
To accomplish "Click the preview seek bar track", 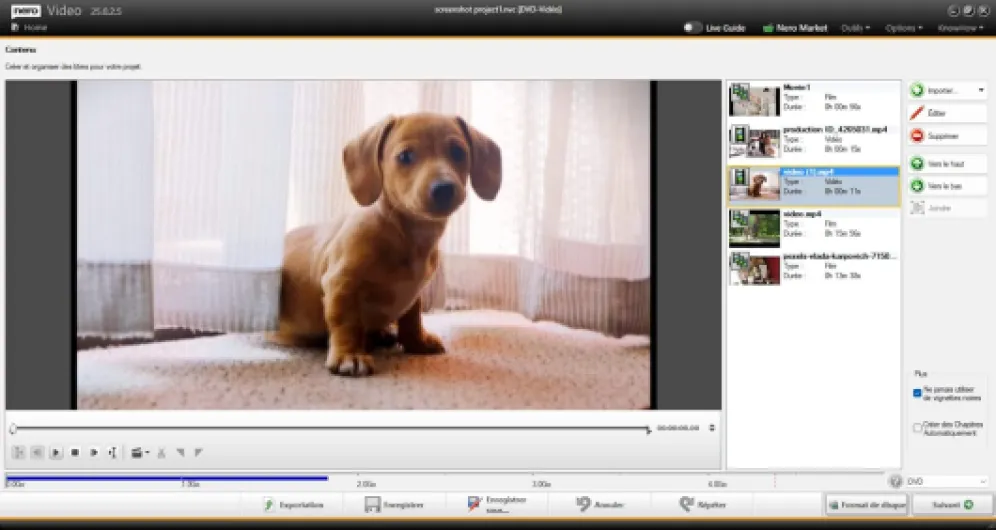I will 330,429.
